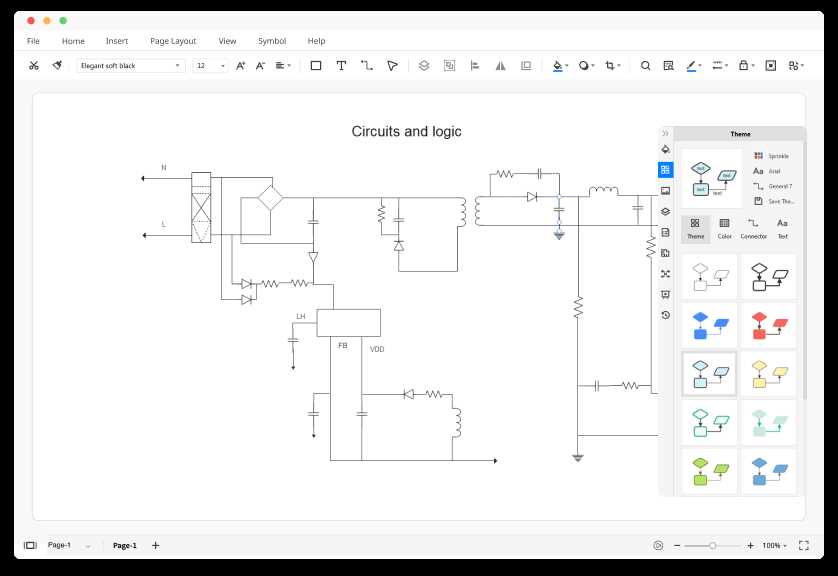Click the General 7 connector option
Screen dimensions: 838x576
[x=773, y=186]
